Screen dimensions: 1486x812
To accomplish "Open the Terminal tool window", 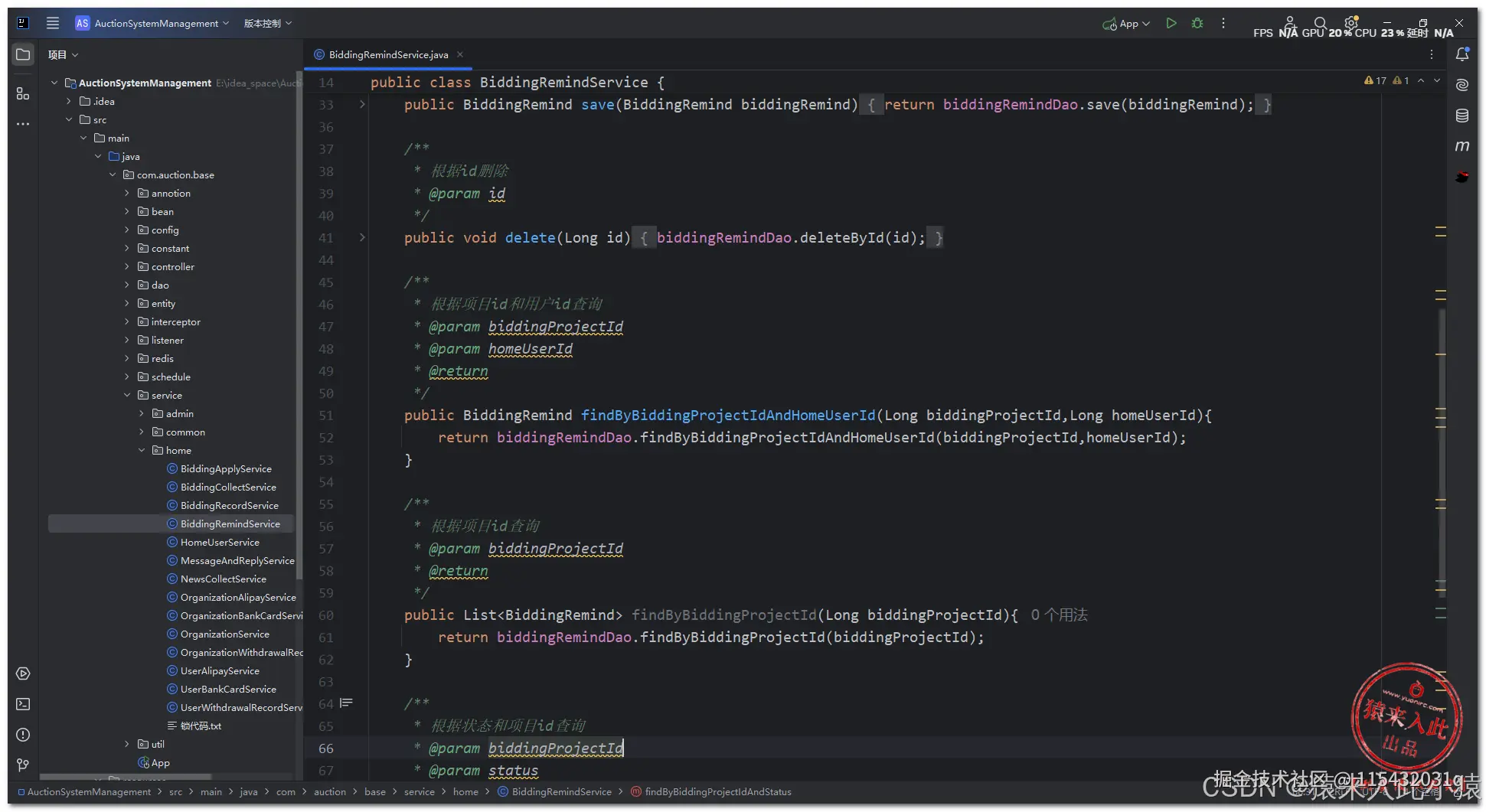I will click(23, 704).
